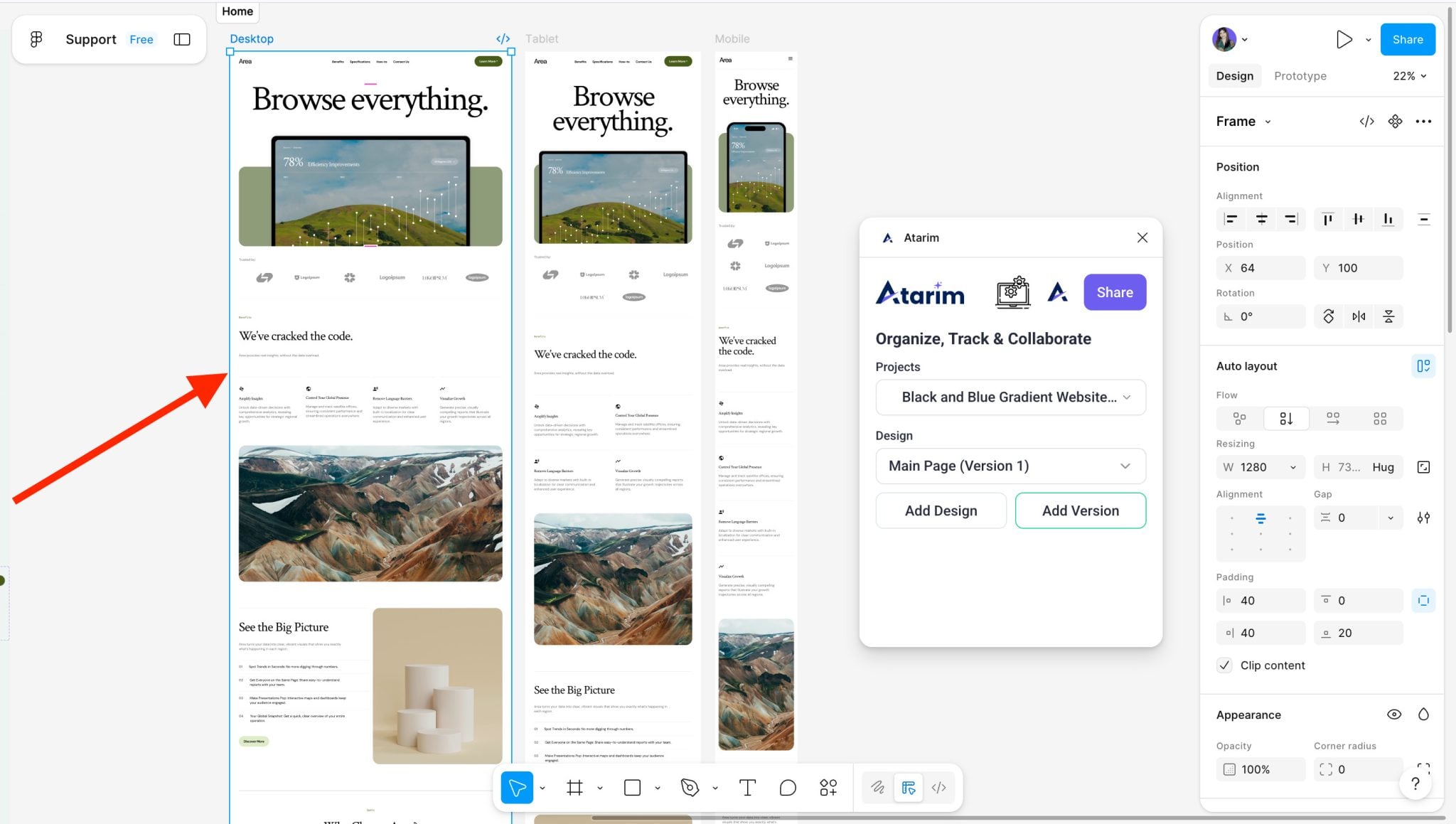Select the Frame tool in toolbar
This screenshot has height=824, width=1456.
pyautogui.click(x=574, y=787)
